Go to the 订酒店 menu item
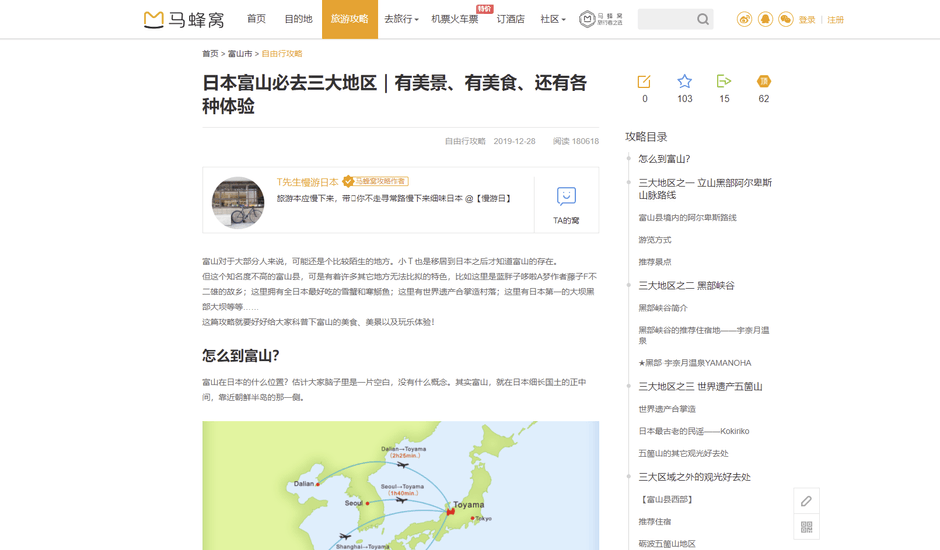The image size is (940, 550). [510, 19]
